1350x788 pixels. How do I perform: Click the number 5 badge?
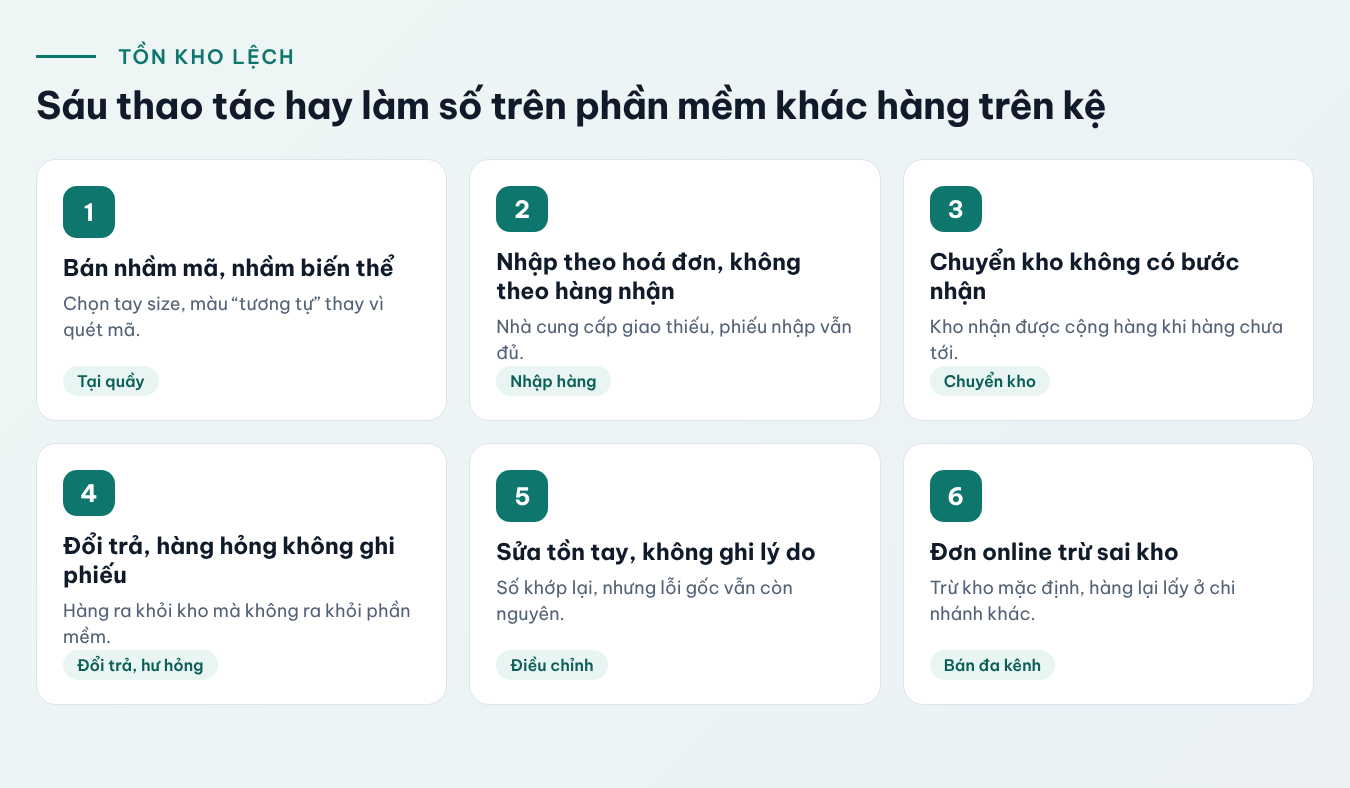(x=522, y=496)
